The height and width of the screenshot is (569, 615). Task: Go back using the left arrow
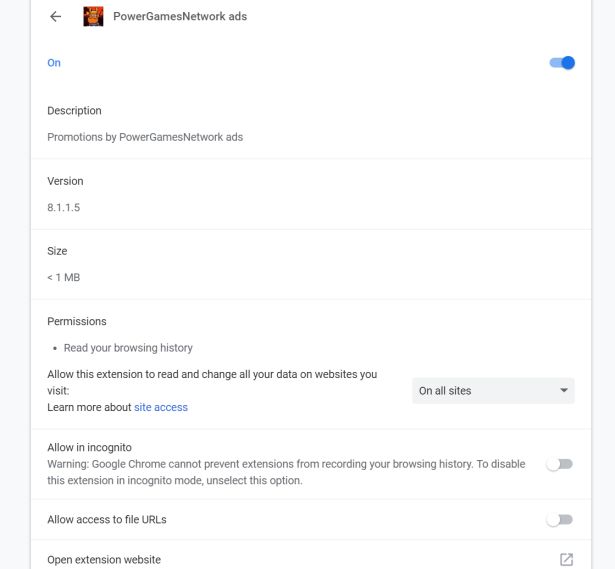tap(55, 17)
